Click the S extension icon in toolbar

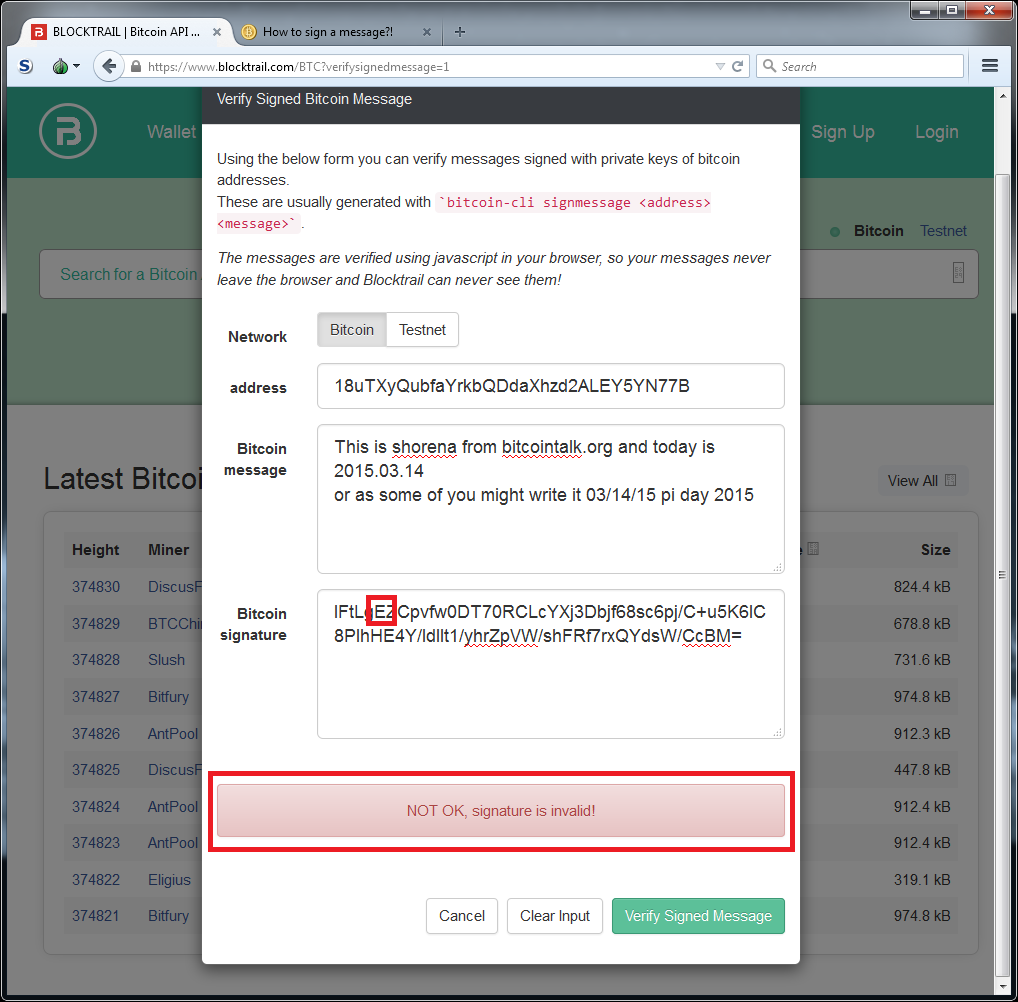[x=25, y=66]
